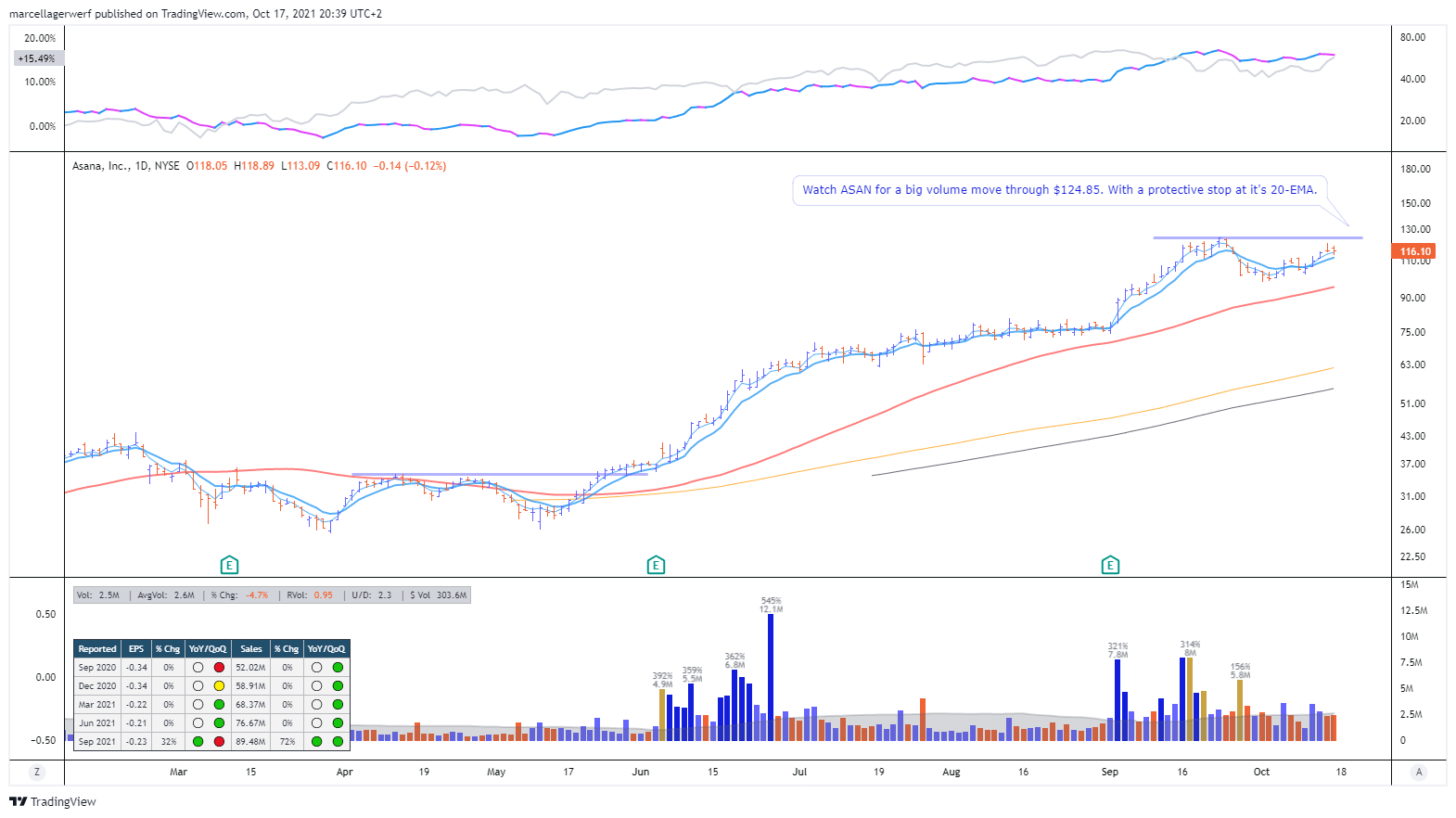The image size is (1456, 818).
Task: Click the Jun 2021 table row label
Action: click(x=97, y=723)
